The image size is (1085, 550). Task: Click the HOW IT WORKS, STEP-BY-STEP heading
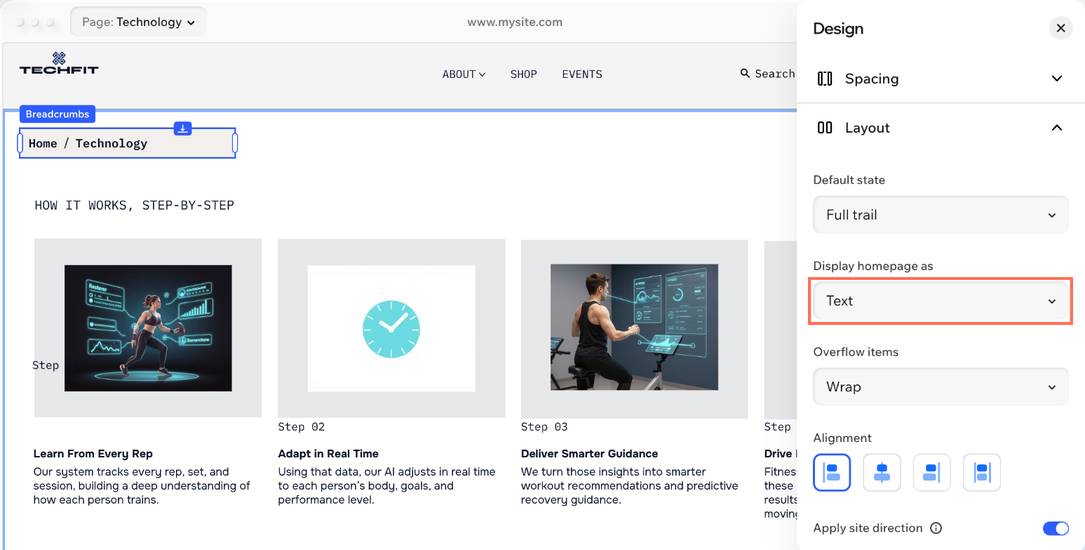click(x=134, y=205)
